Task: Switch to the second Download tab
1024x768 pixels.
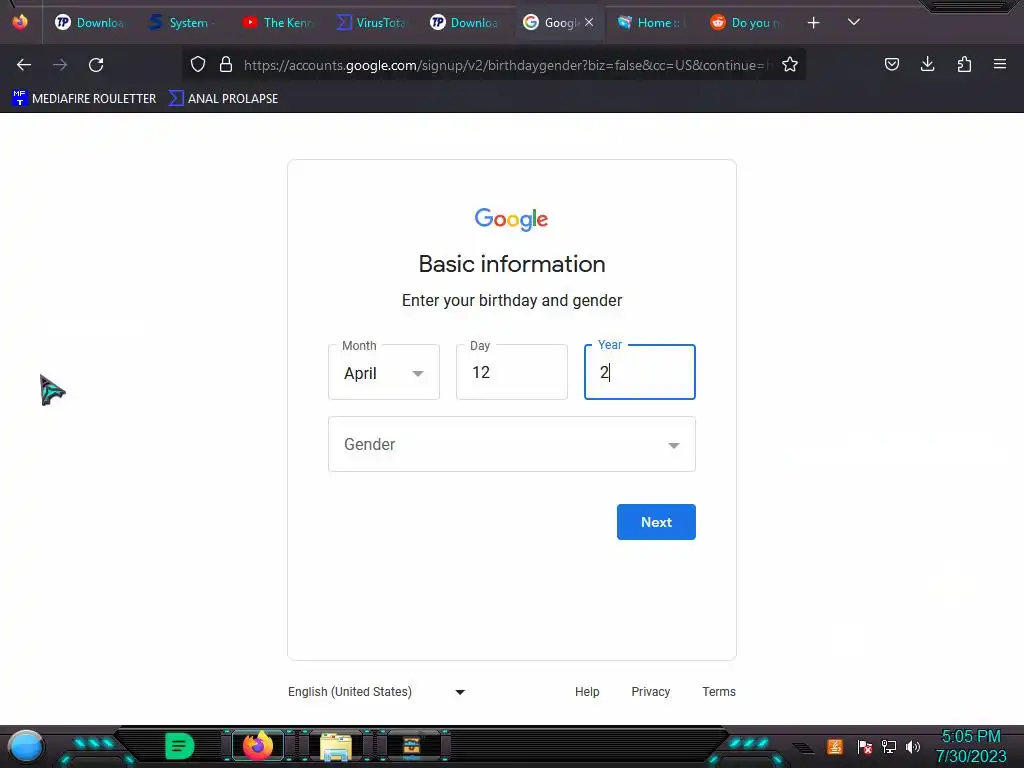Action: click(464, 23)
